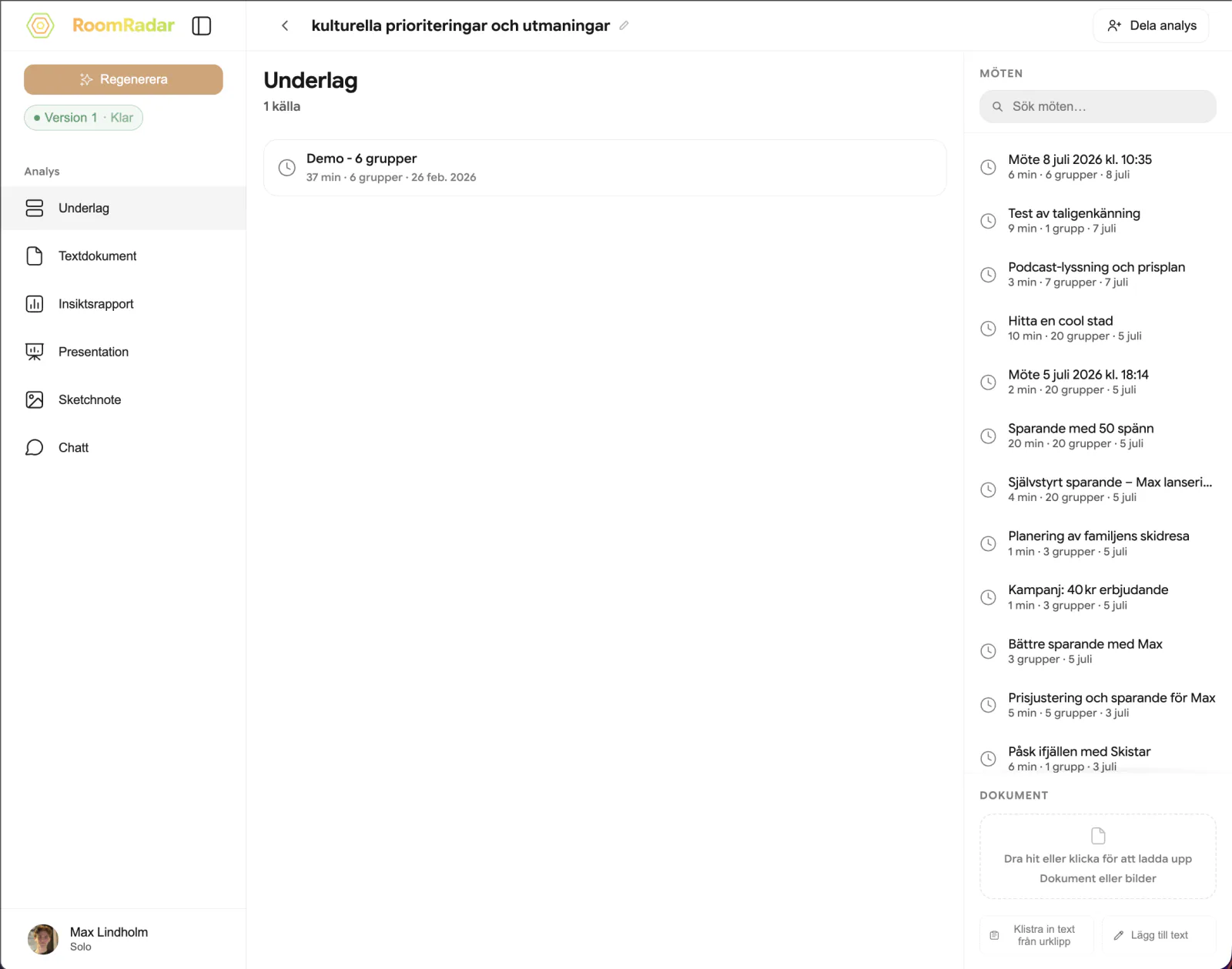Open the Chatt section
This screenshot has width=1232, height=969.
[x=123, y=447]
